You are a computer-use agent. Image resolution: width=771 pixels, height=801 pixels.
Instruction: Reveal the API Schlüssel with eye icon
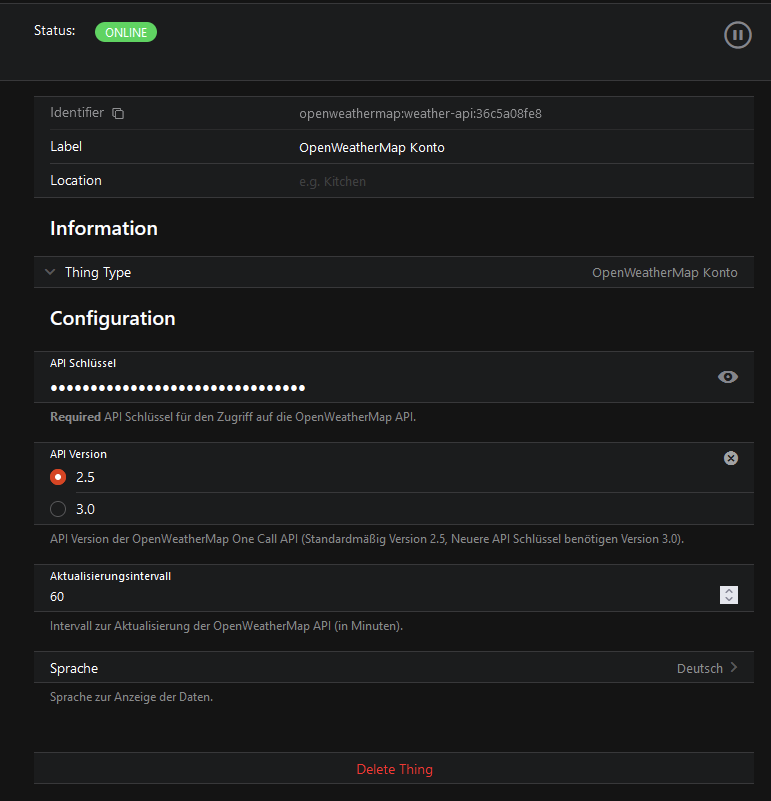728,377
